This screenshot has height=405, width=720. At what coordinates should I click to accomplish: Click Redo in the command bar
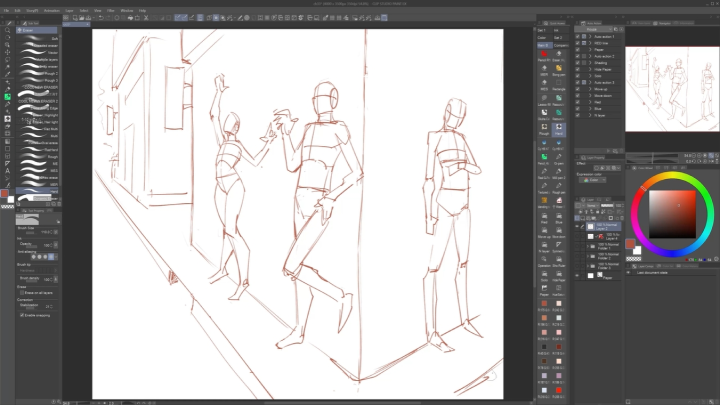point(108,18)
